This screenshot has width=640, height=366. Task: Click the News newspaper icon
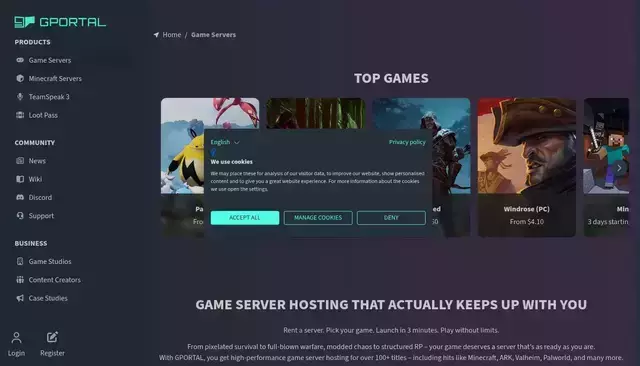pyautogui.click(x=20, y=161)
